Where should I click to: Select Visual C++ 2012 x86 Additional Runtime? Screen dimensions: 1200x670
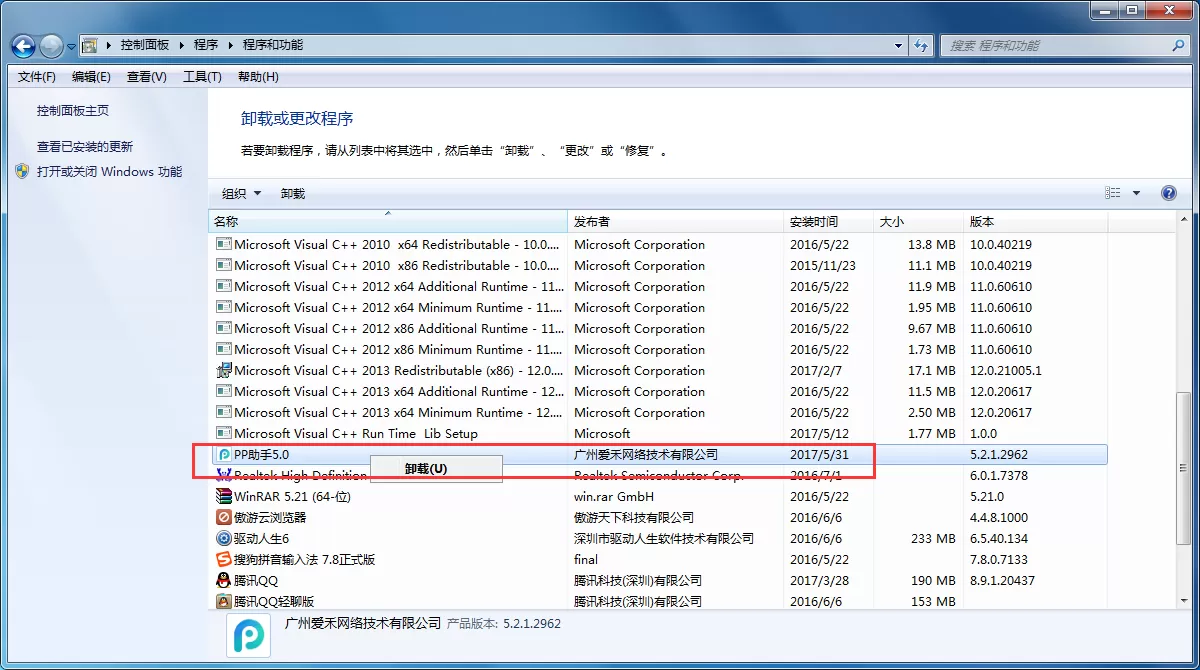coord(399,328)
